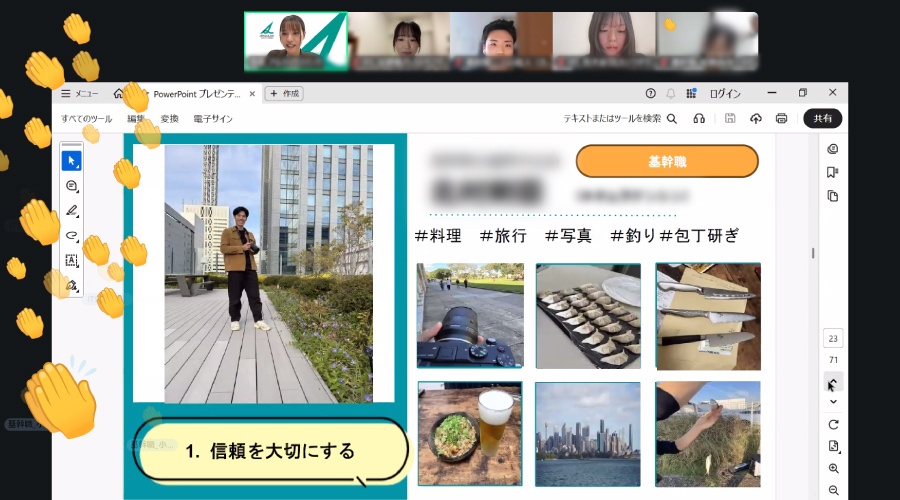Switch to PowerPoint プレゼンテ... document tab
The image size is (900, 500).
click(x=196, y=94)
